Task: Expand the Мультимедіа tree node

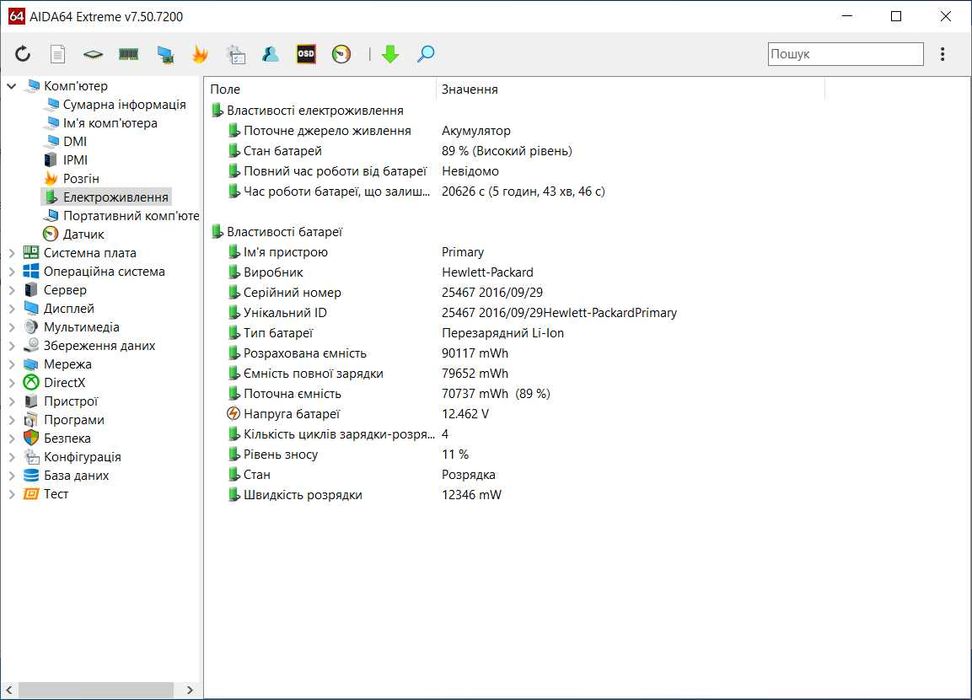Action: (x=11, y=327)
